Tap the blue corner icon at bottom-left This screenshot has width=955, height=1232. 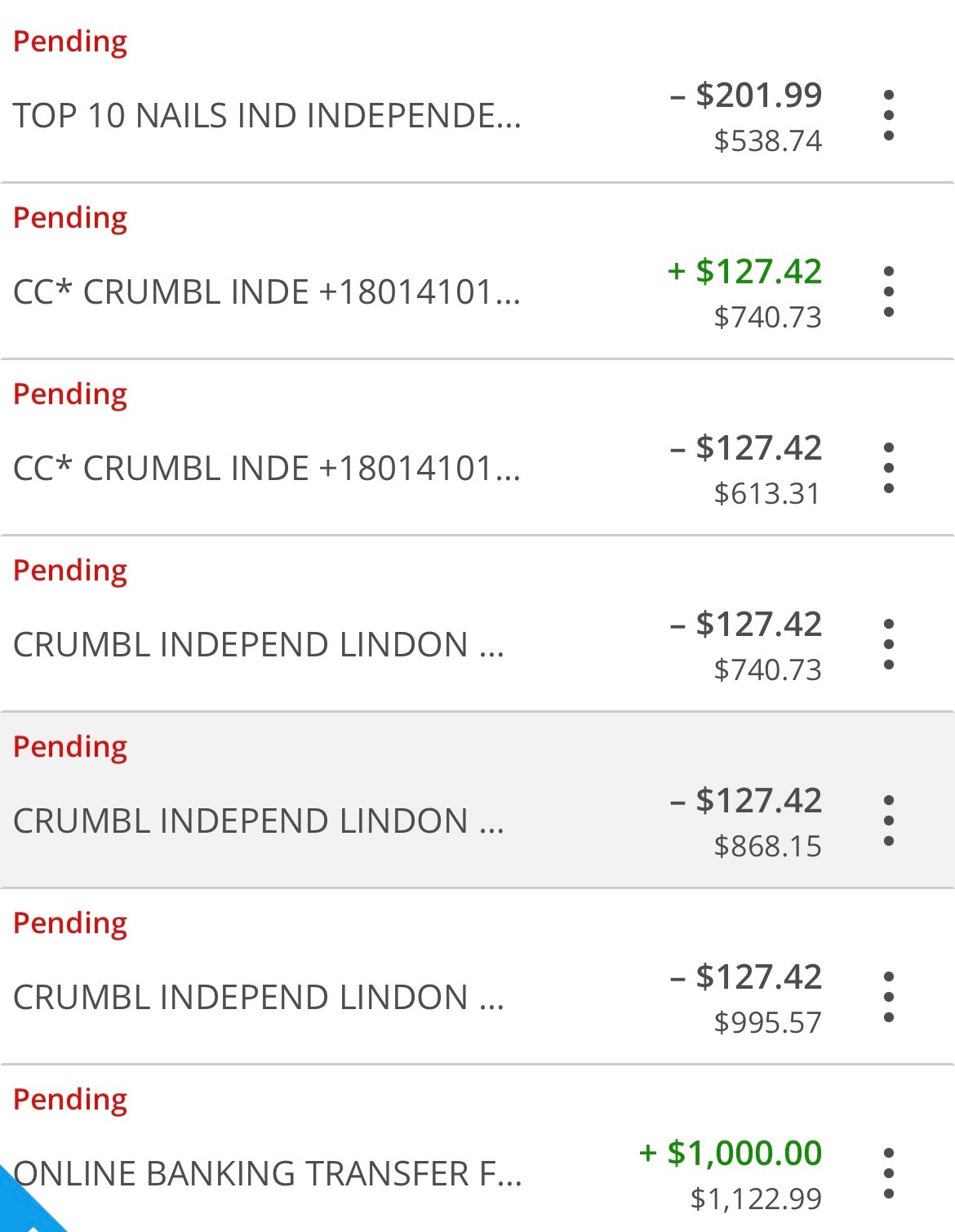coord(24,1208)
